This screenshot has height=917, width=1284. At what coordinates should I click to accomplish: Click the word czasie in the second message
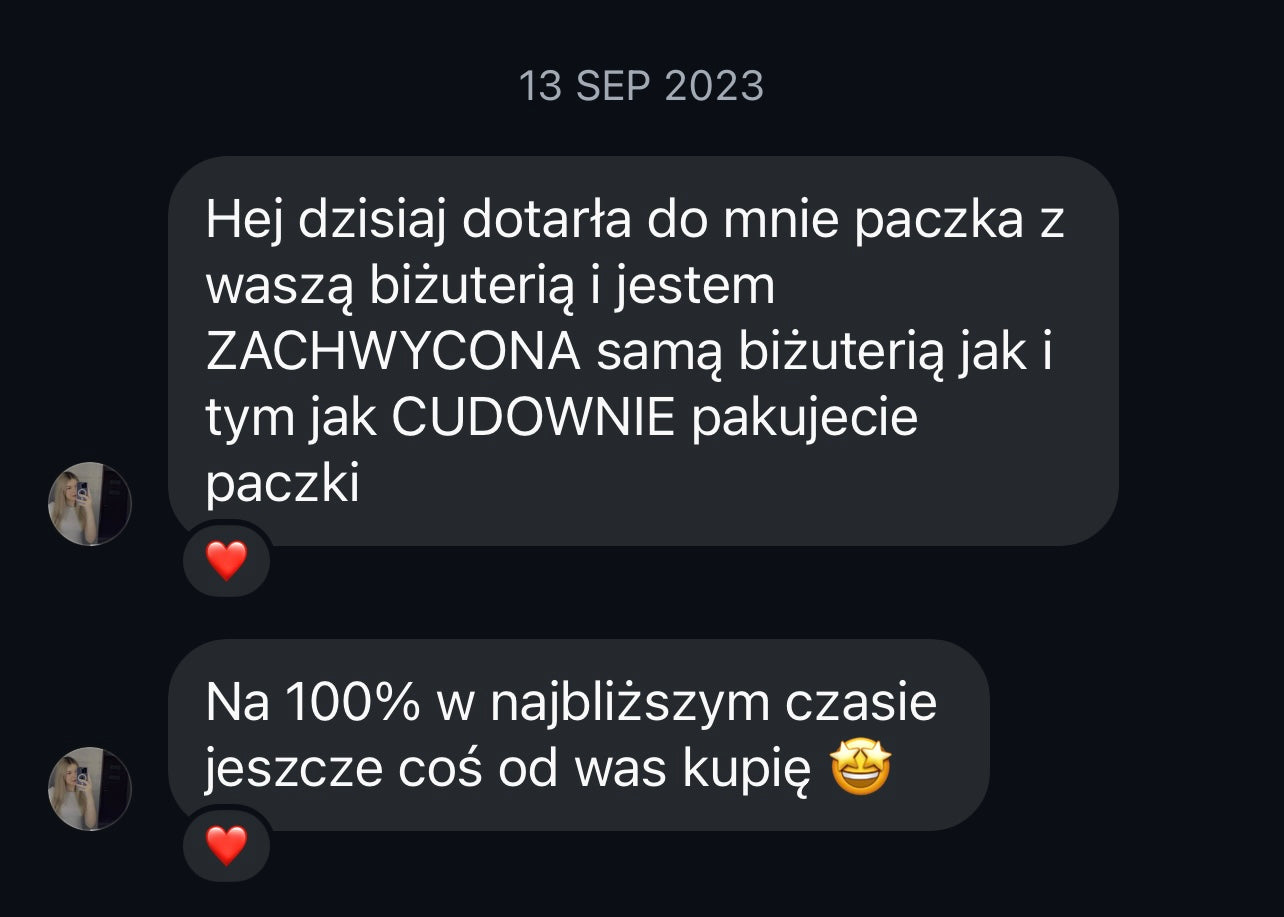click(861, 703)
